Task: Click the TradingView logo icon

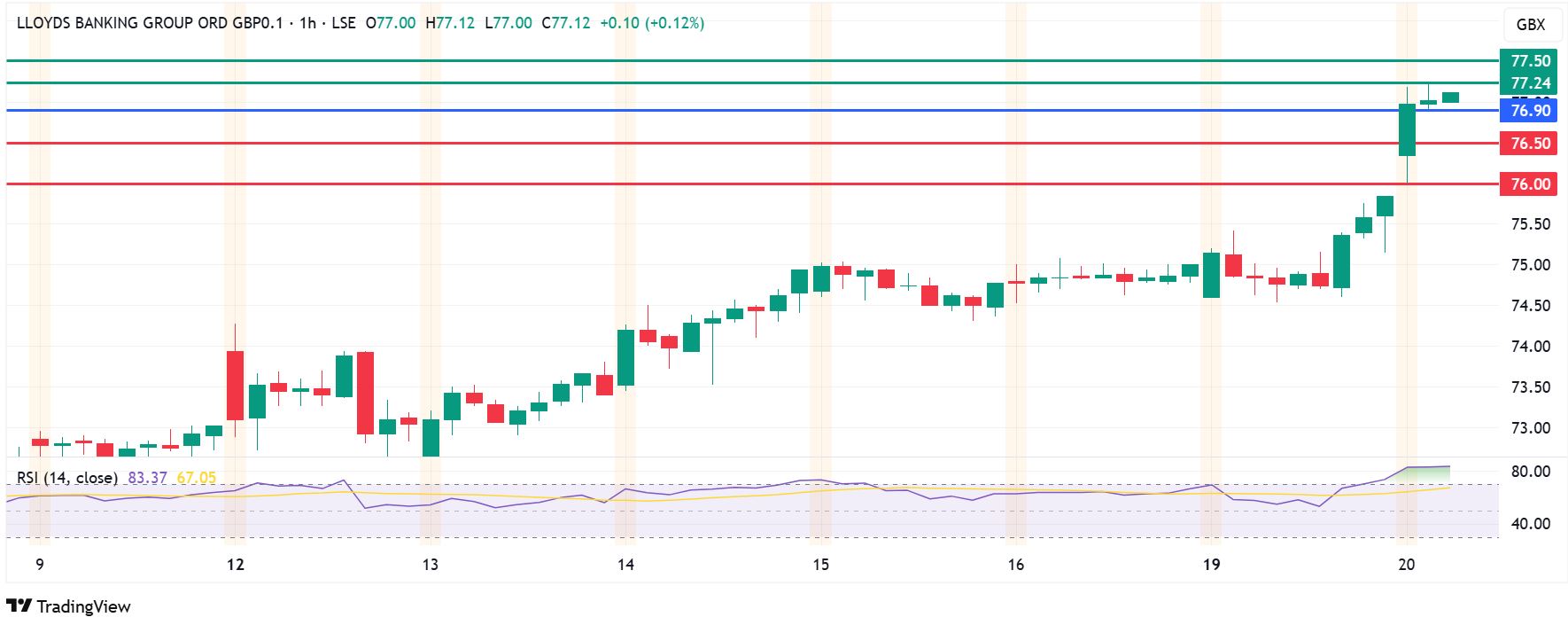Action: tap(19, 606)
